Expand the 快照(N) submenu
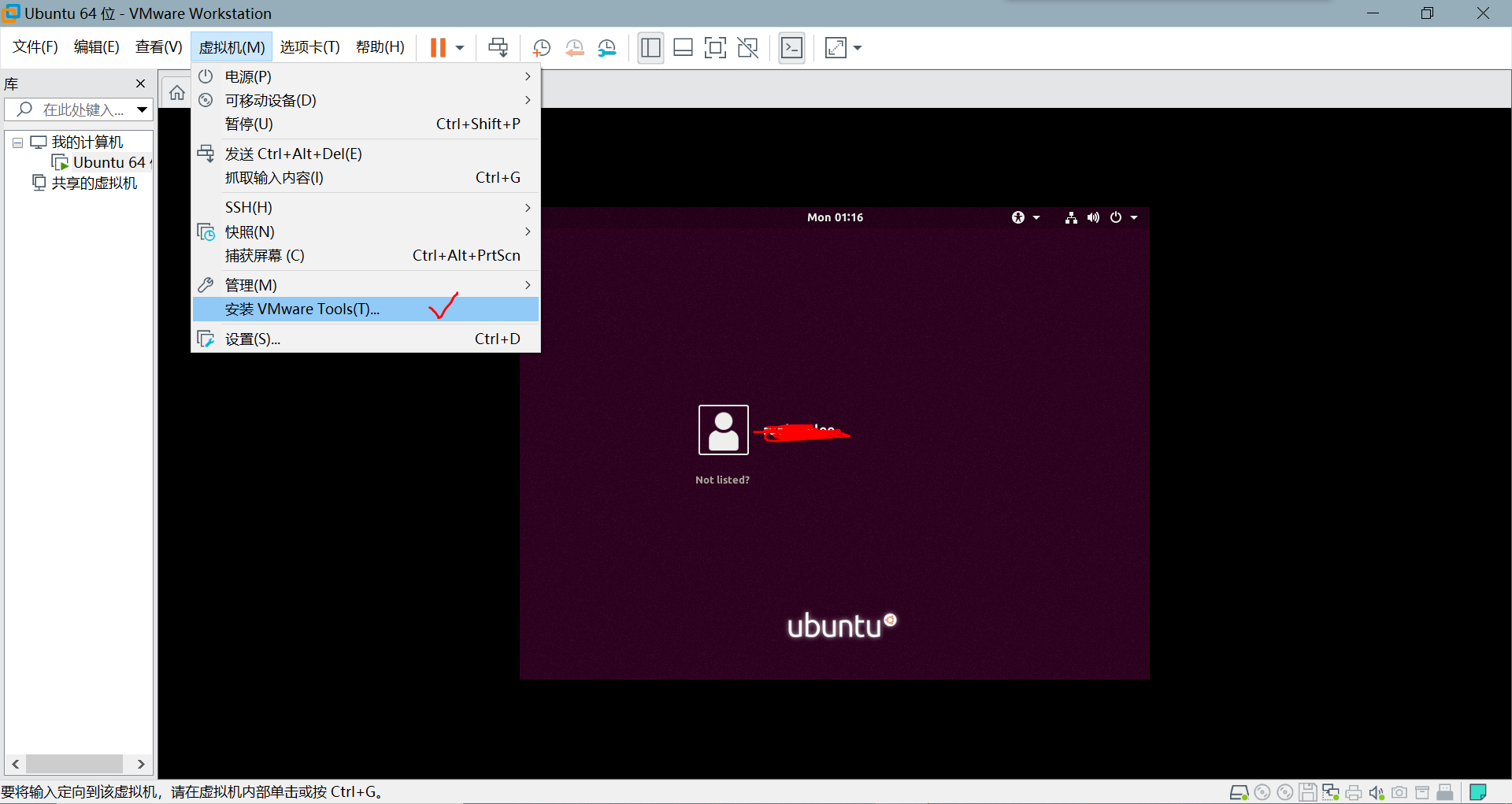This screenshot has width=1512, height=804. click(x=365, y=232)
